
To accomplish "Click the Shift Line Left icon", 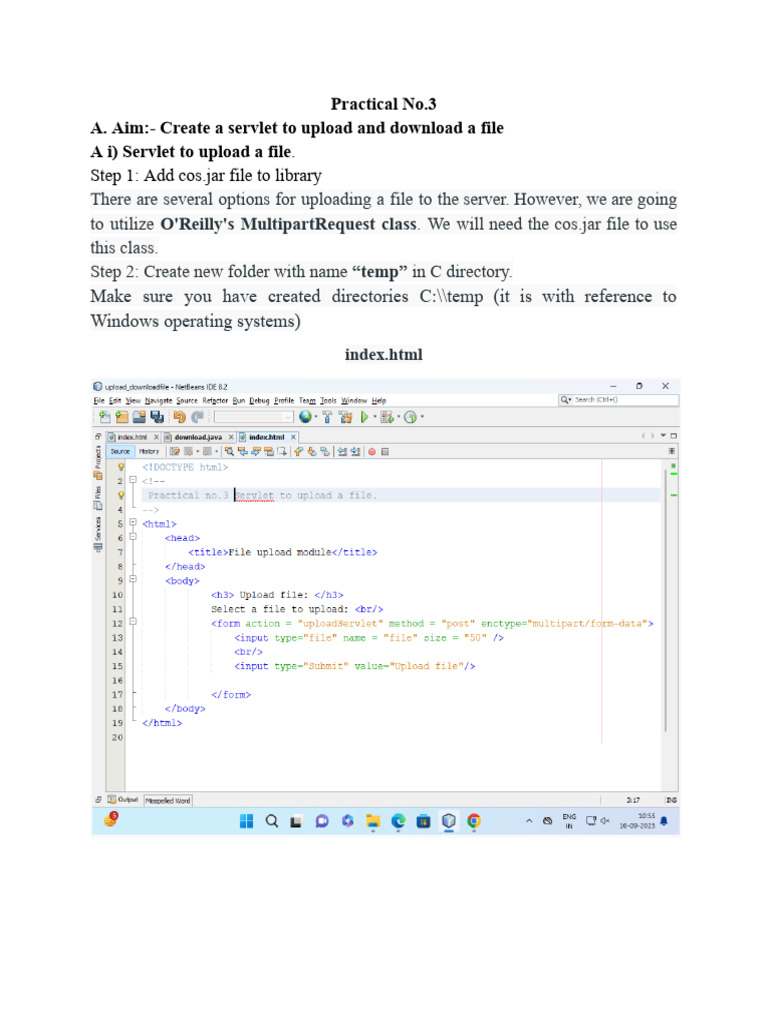I will click(x=342, y=451).
